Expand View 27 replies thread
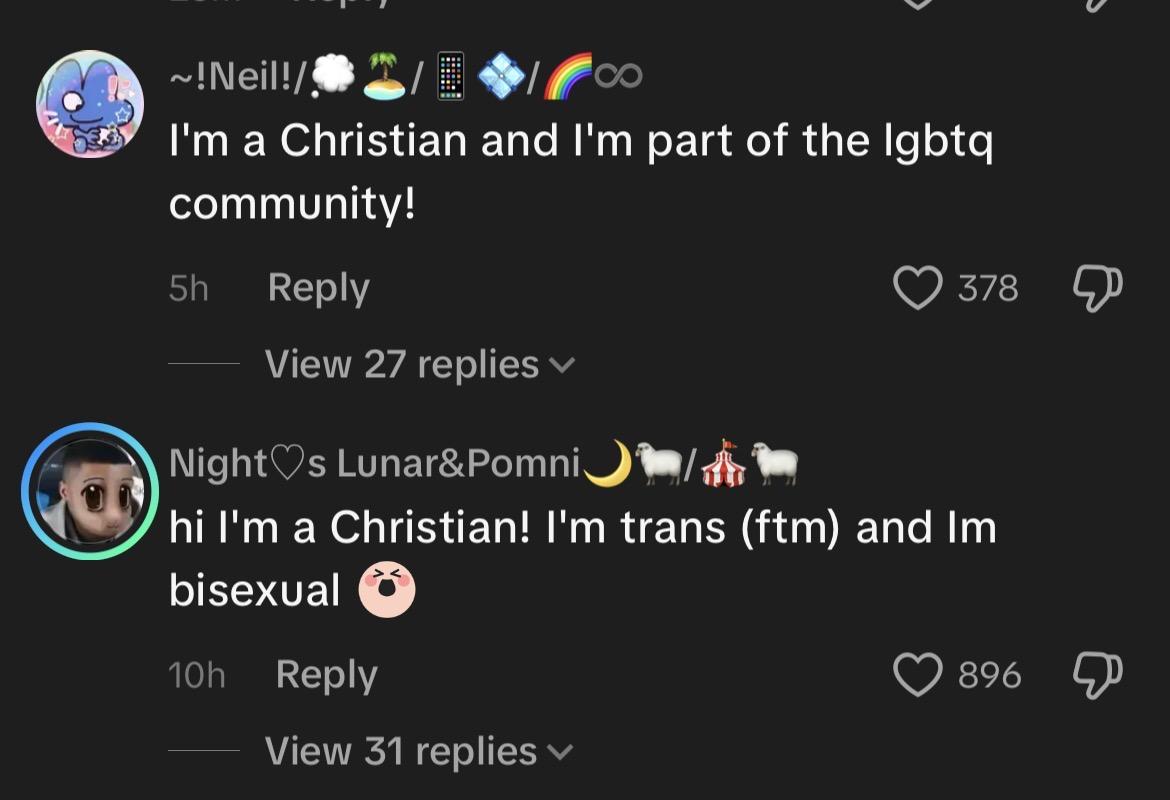1170x800 pixels. [x=402, y=365]
